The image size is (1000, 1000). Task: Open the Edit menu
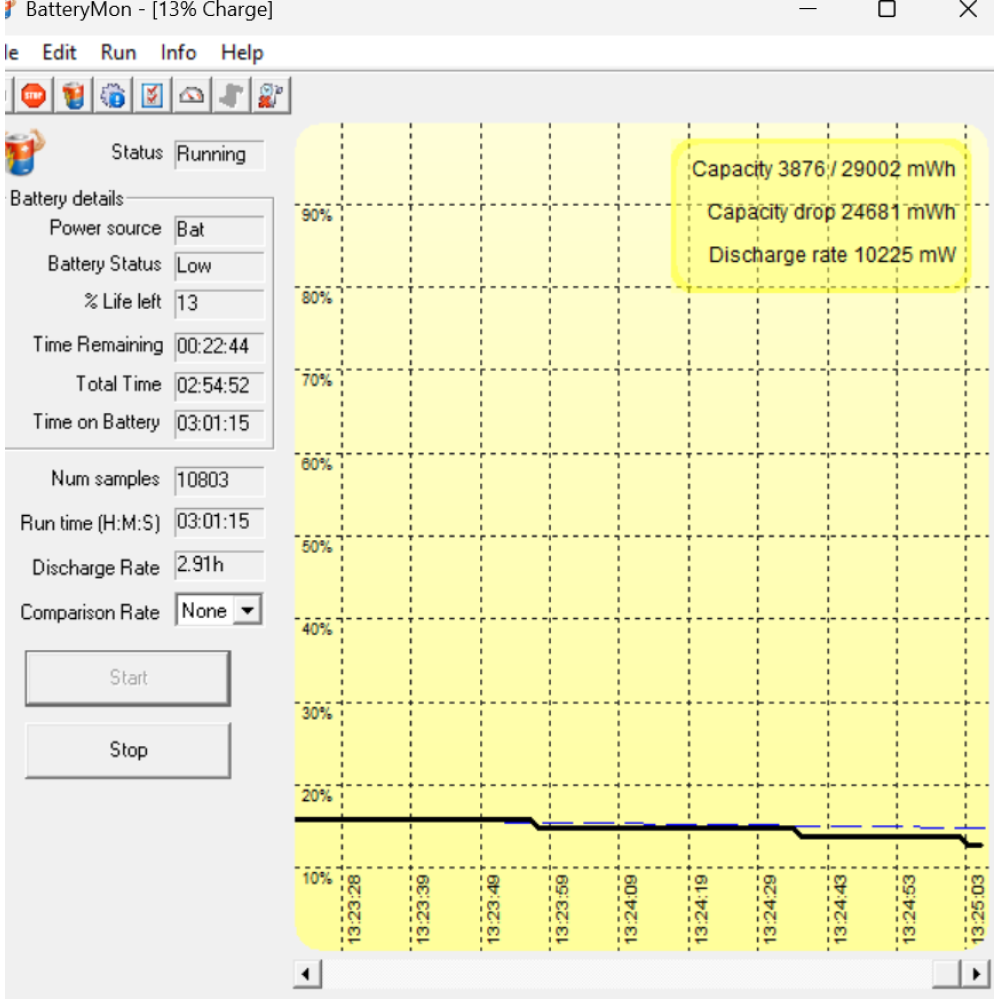click(59, 53)
